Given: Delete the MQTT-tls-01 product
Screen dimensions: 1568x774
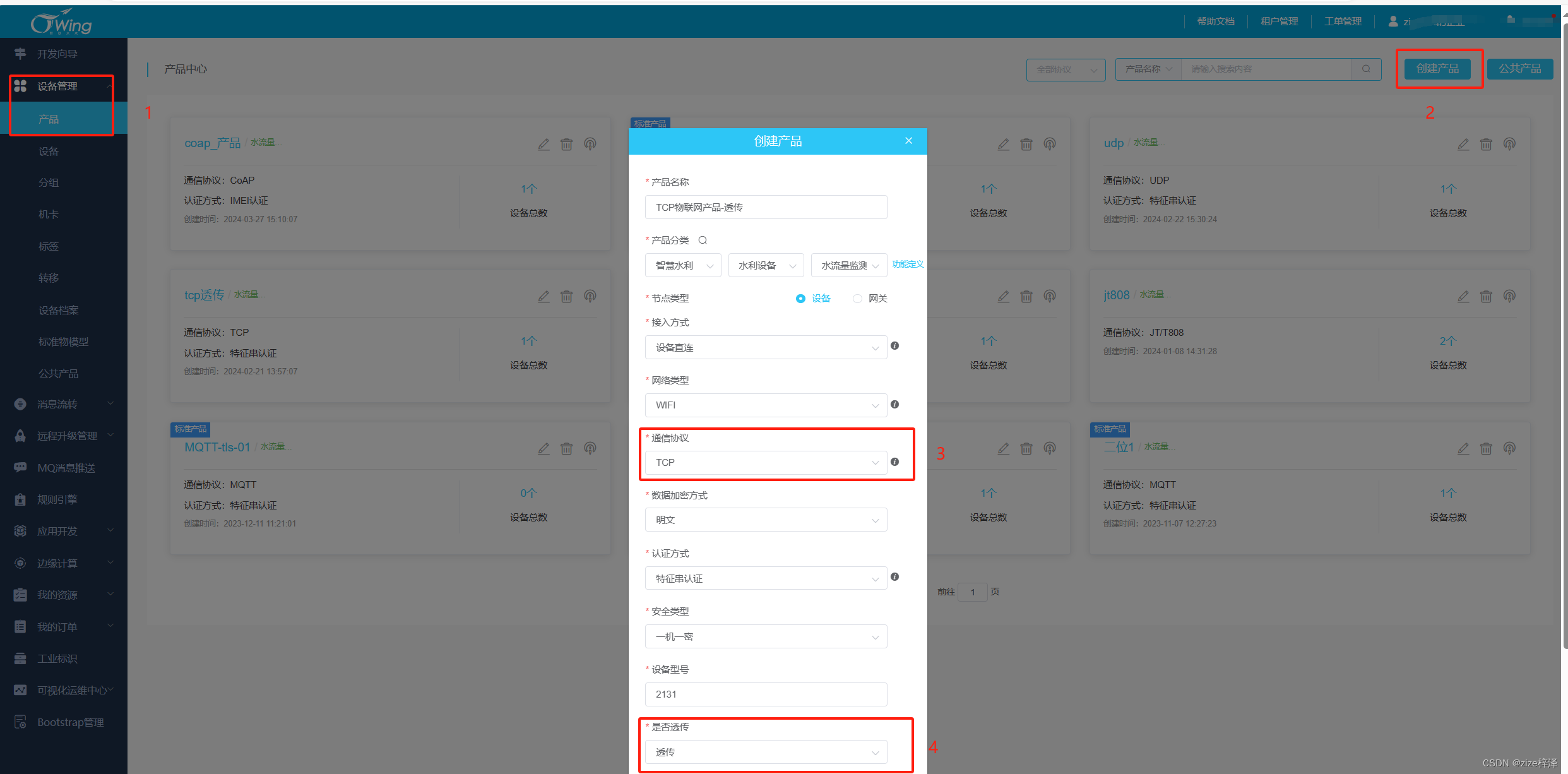Looking at the screenshot, I should pyautogui.click(x=567, y=449).
